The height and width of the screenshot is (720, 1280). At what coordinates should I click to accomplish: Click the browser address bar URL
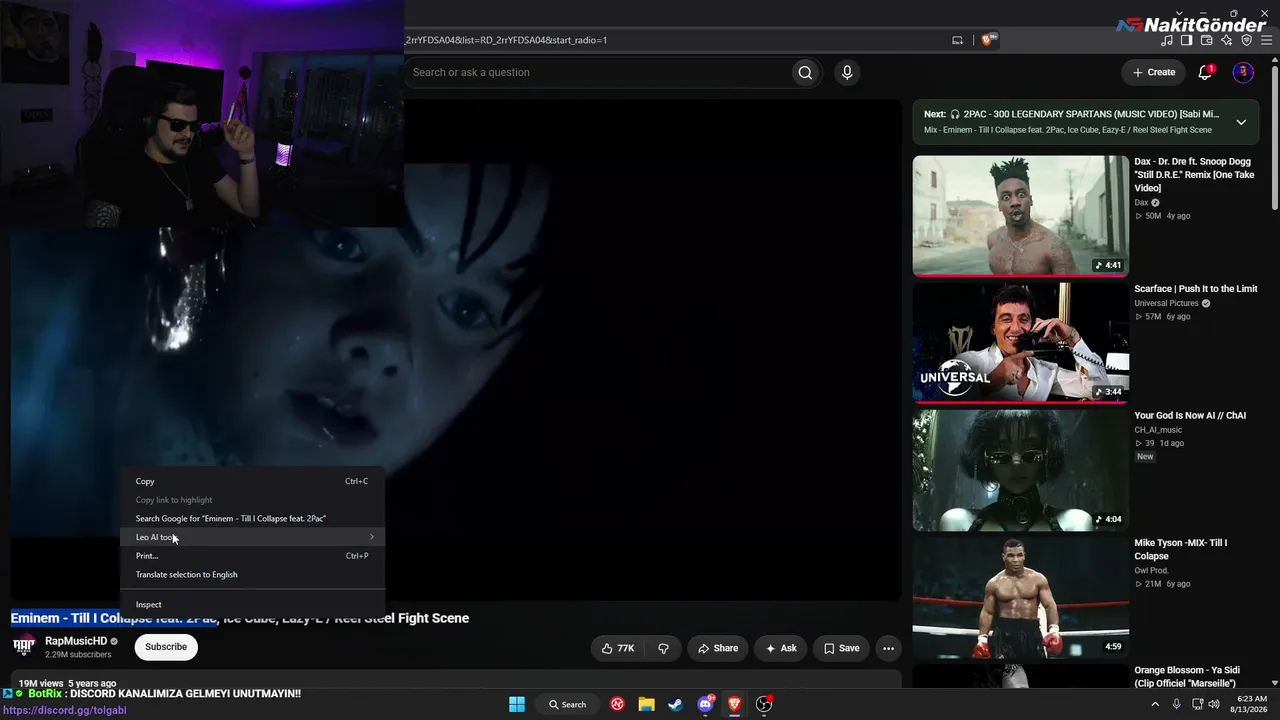point(506,40)
